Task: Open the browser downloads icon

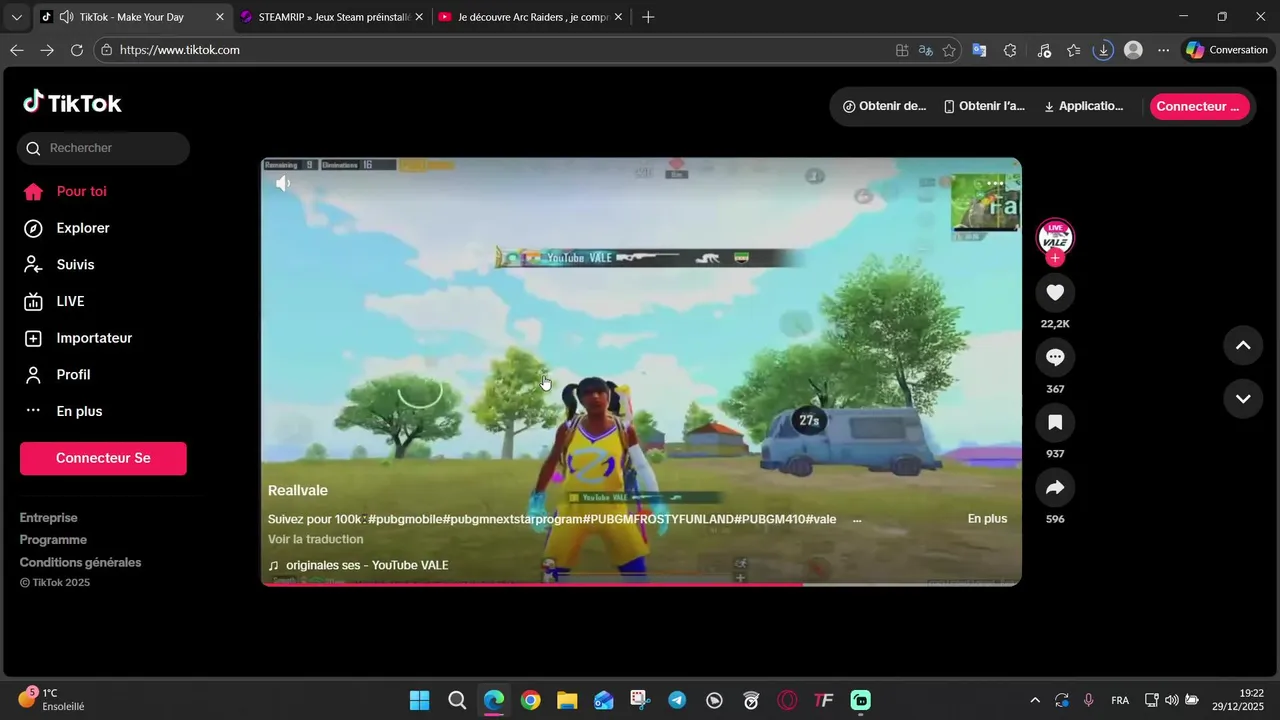Action: (x=1103, y=50)
